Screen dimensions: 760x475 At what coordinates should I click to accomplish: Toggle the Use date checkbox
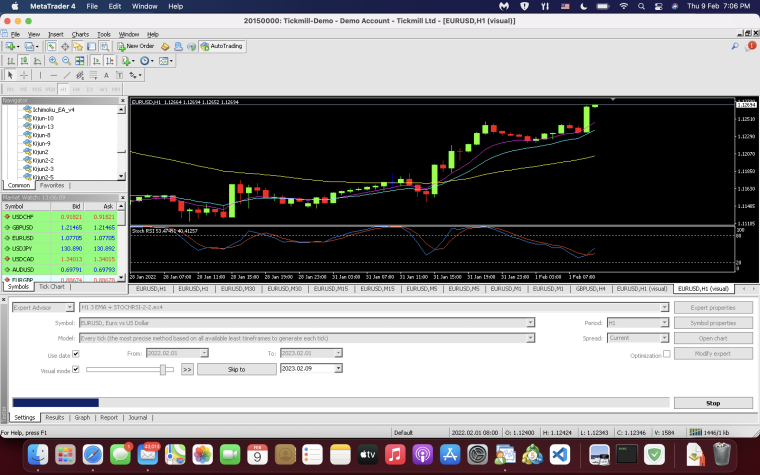(x=76, y=354)
